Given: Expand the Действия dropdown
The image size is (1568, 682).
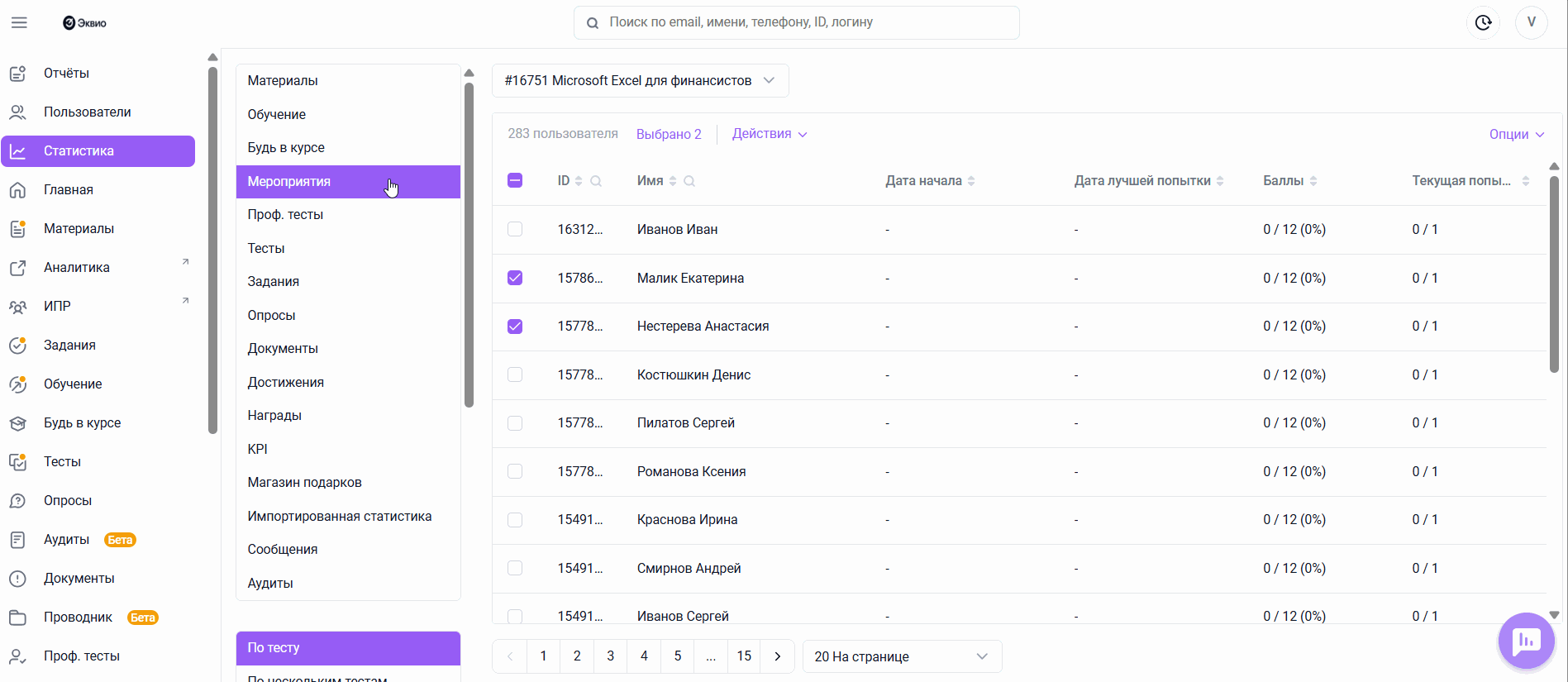Looking at the screenshot, I should 769,134.
